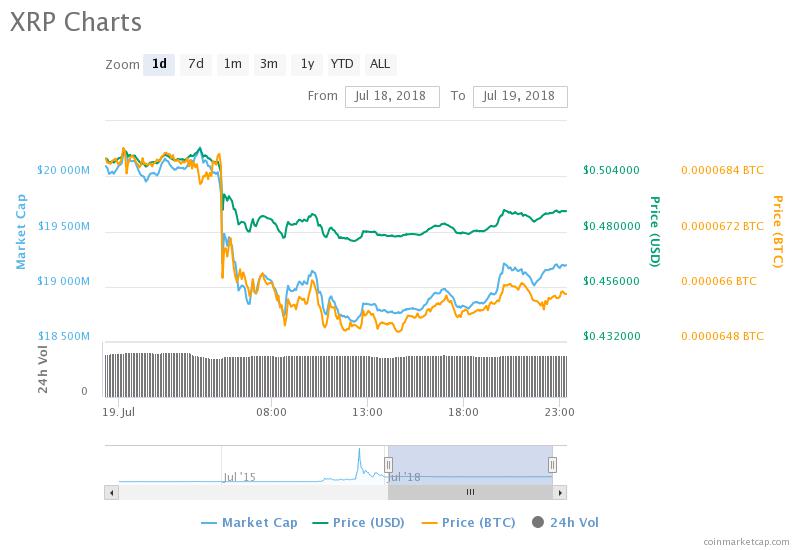
Task: Click the navigator right scroll arrow
Action: tap(560, 492)
